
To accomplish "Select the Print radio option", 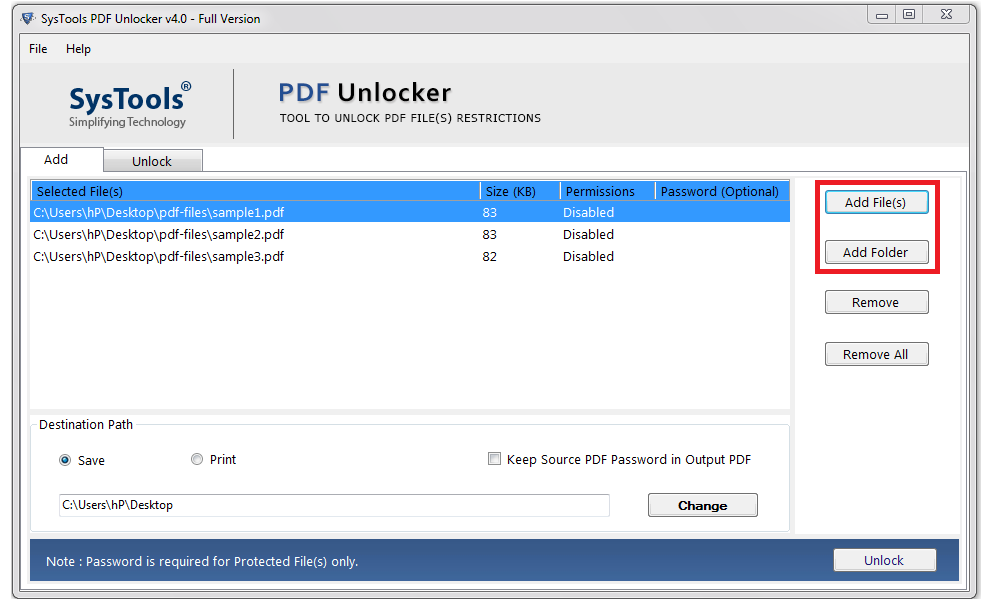I will (197, 459).
